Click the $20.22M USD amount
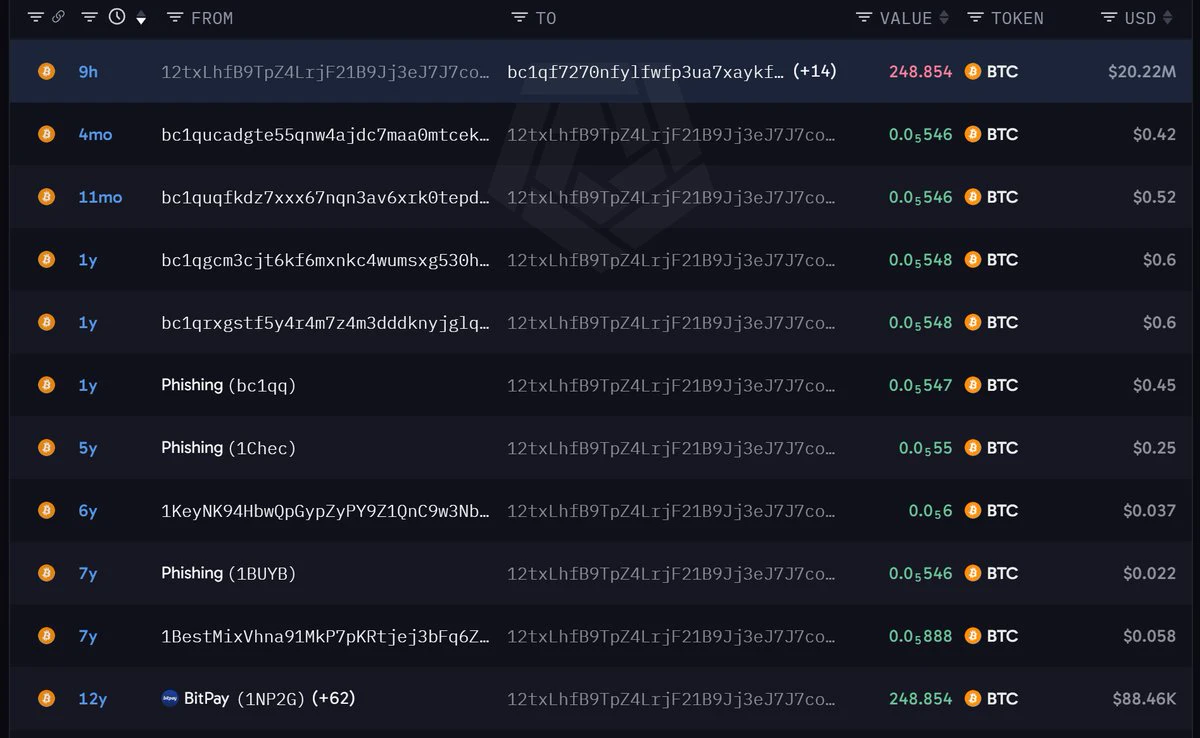Screen dimensions: 1200x738 pyautogui.click(x=1142, y=72)
